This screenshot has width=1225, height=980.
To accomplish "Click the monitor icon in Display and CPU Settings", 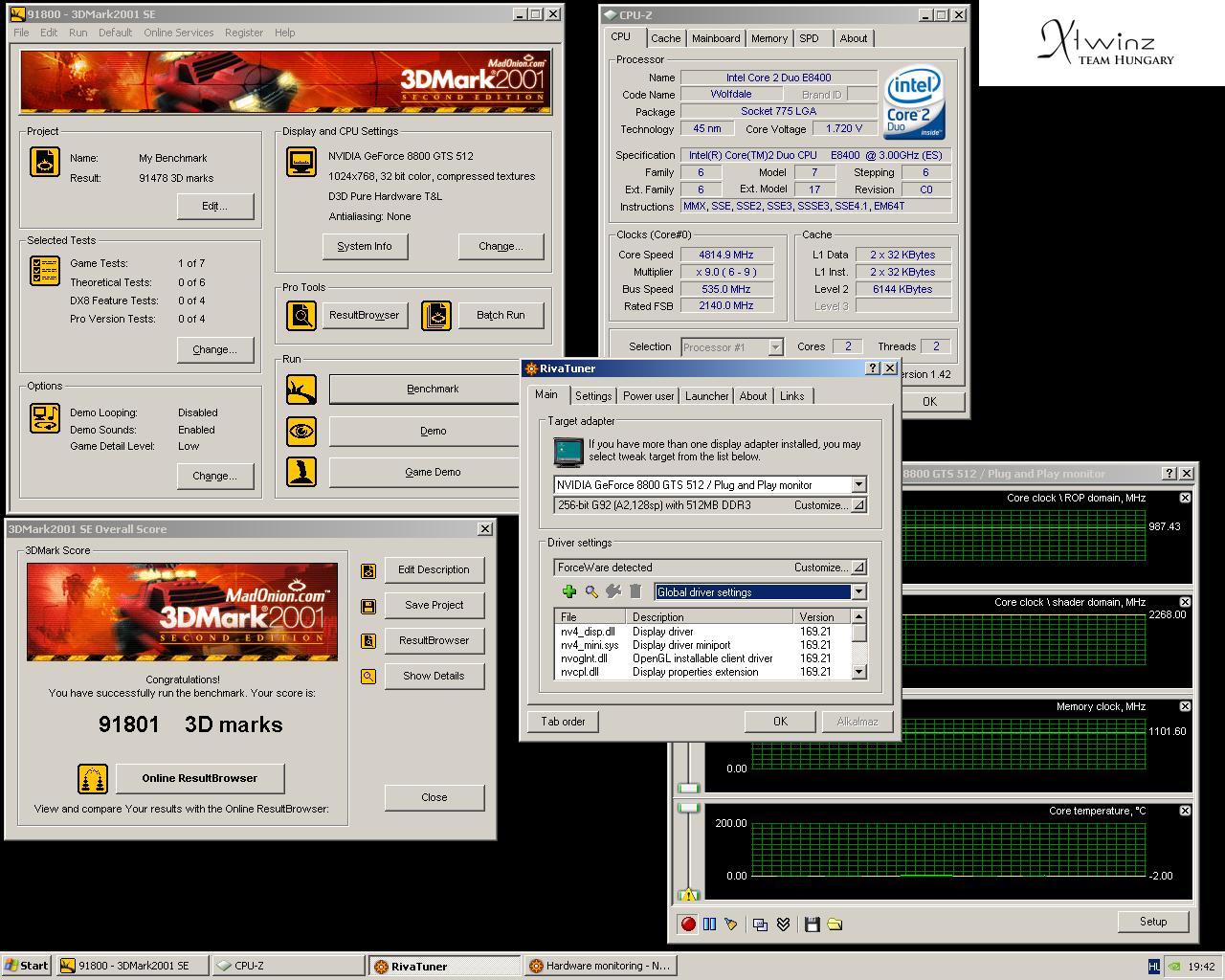I will (x=301, y=162).
